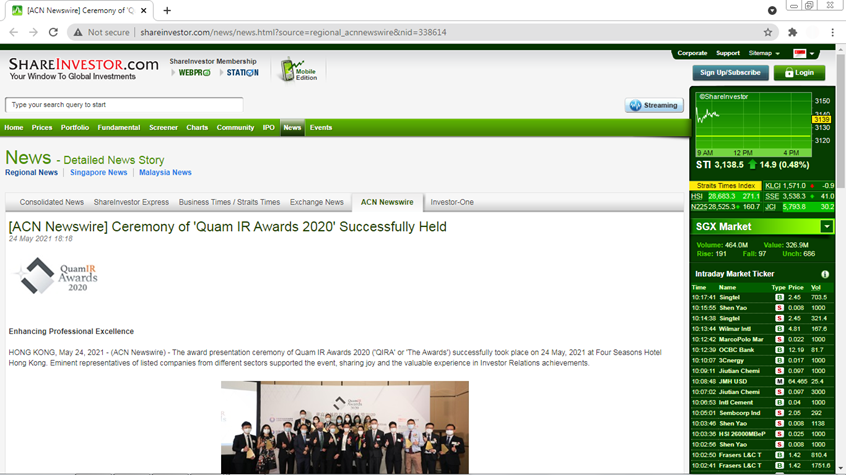Open the IPO menu
The height and width of the screenshot is (475, 846).
click(268, 127)
